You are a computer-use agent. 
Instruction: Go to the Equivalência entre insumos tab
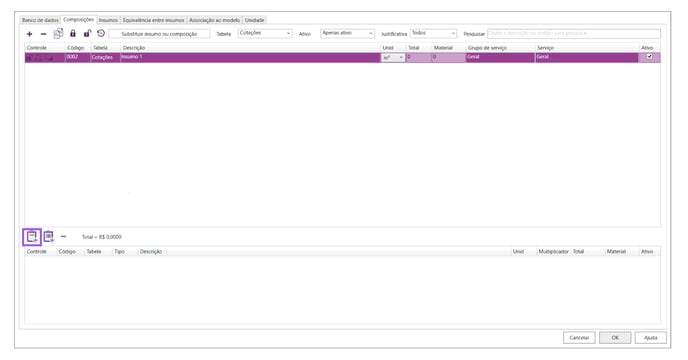[x=154, y=20]
